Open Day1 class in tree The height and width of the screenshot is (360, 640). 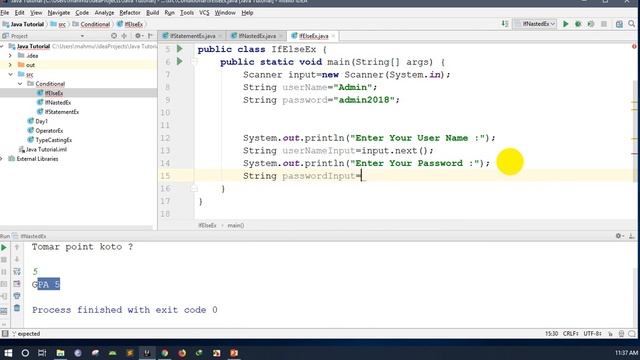pos(41,121)
